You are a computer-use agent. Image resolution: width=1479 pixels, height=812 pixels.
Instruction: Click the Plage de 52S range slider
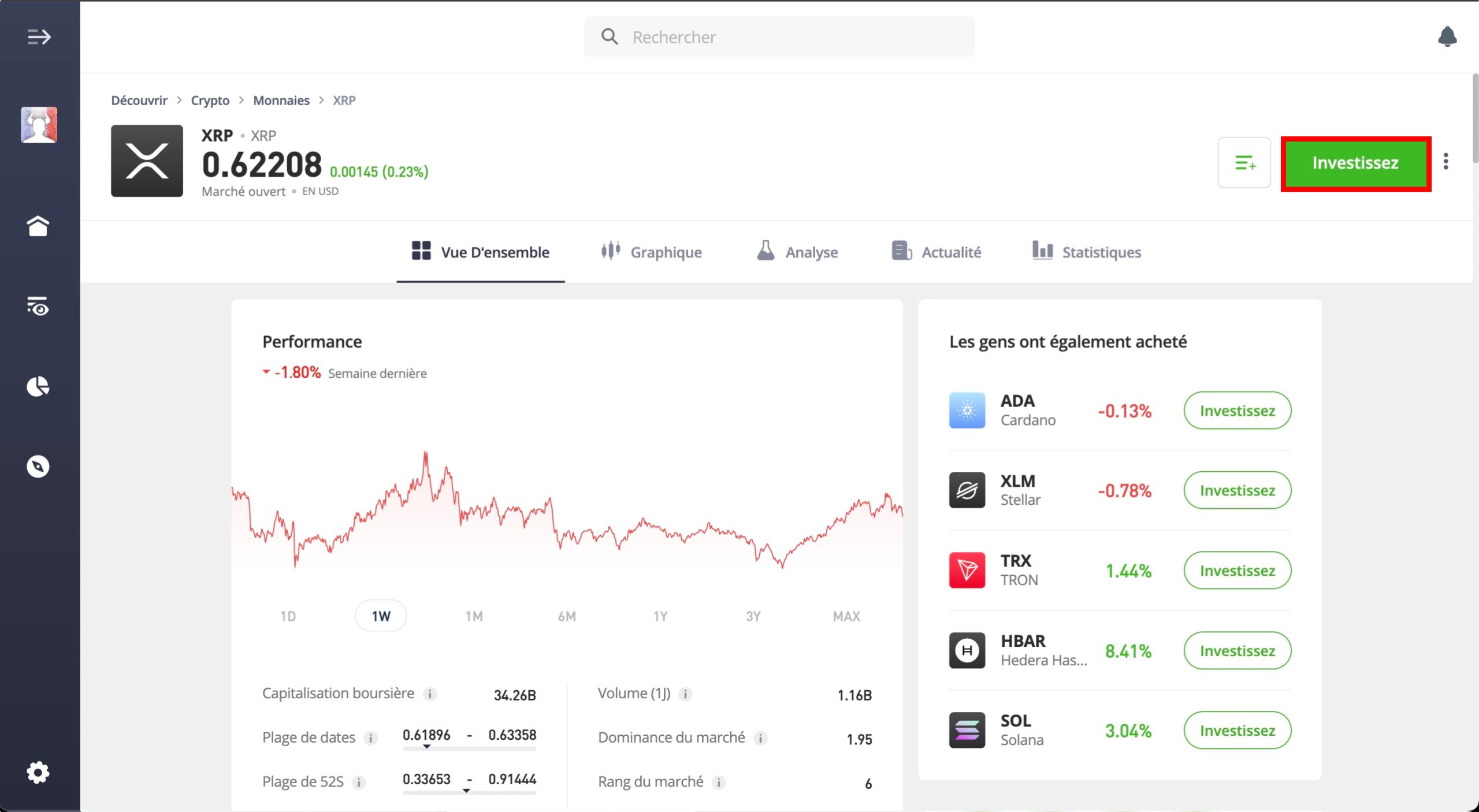469,792
